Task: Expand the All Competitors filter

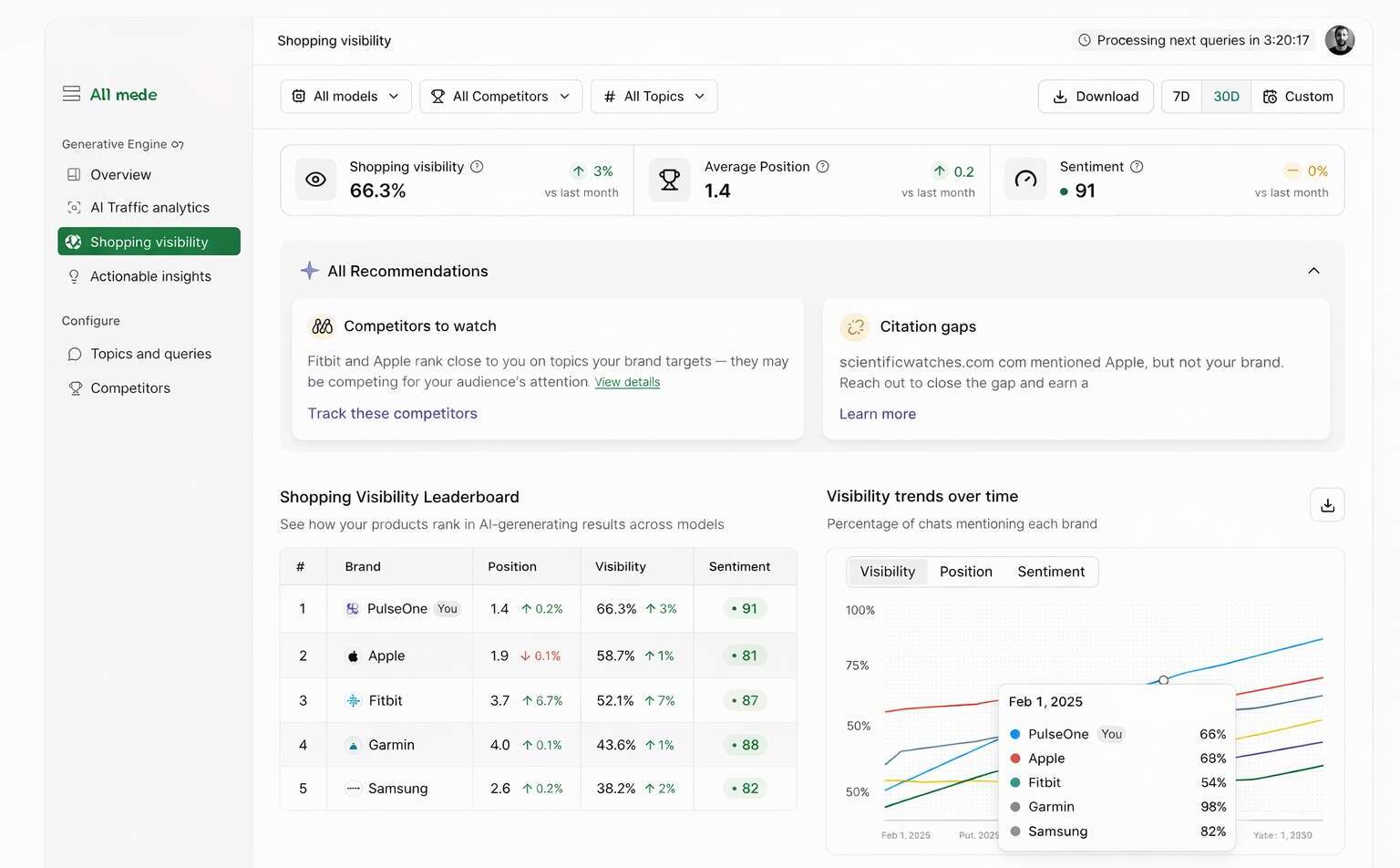Action: coord(500,97)
